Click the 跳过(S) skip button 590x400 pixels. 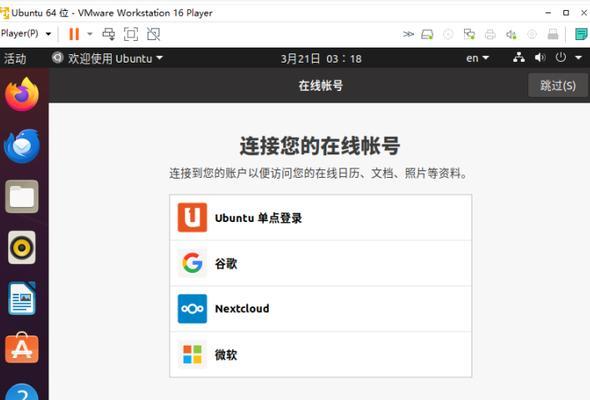558,85
